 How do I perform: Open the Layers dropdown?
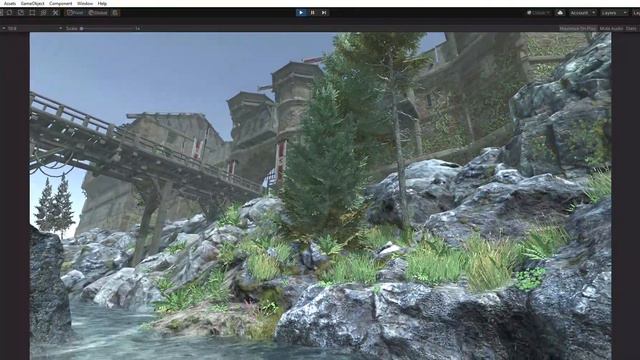613,13
